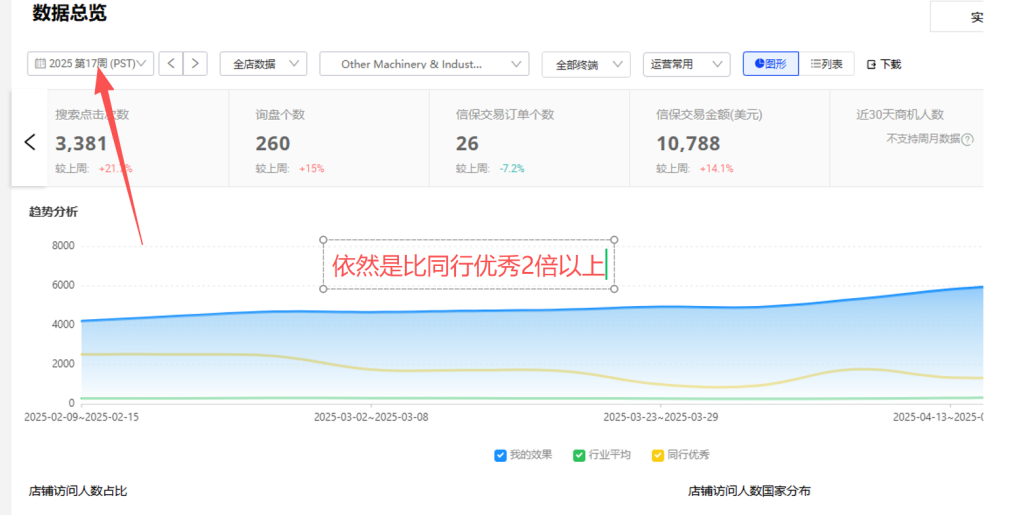Open the Other Machinery & Indust... category dropdown

(424, 64)
